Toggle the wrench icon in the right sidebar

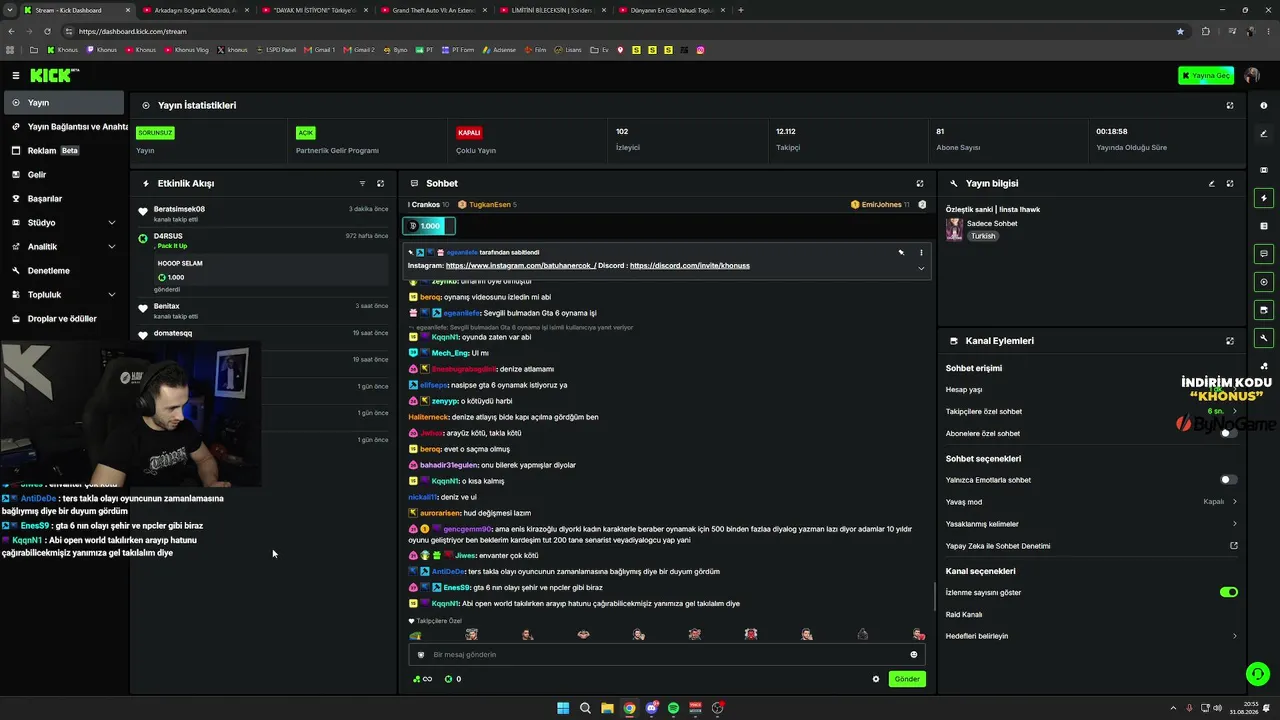[x=1264, y=338]
